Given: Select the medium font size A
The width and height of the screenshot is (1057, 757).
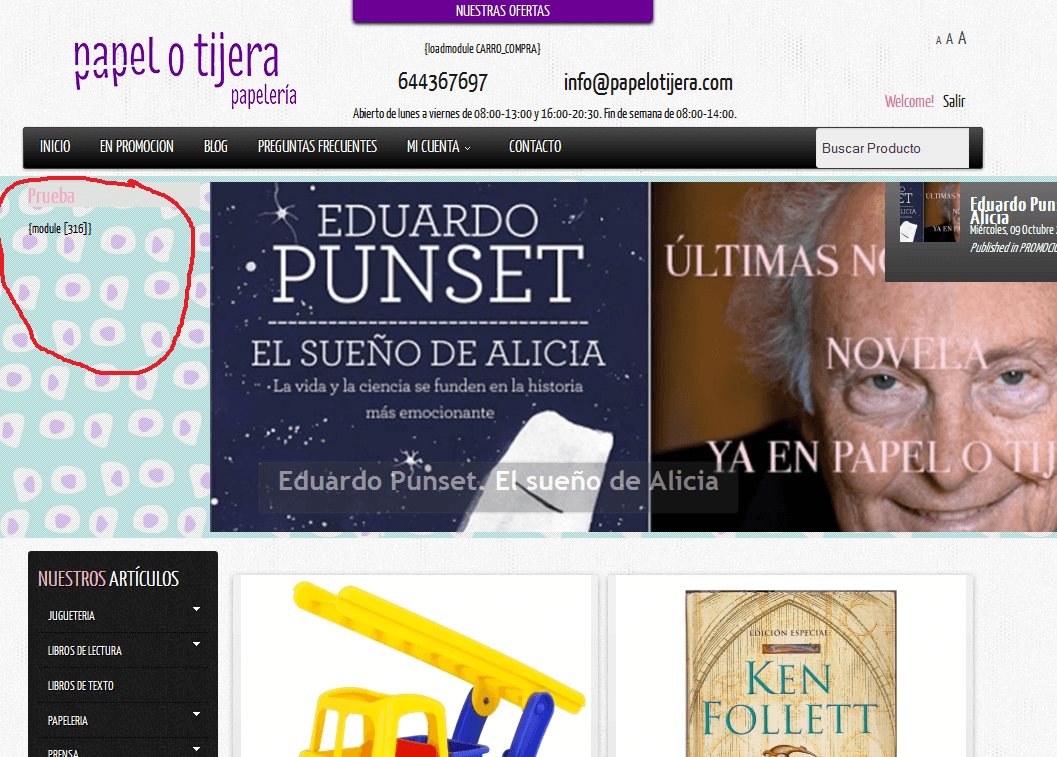Looking at the screenshot, I should 949,39.
